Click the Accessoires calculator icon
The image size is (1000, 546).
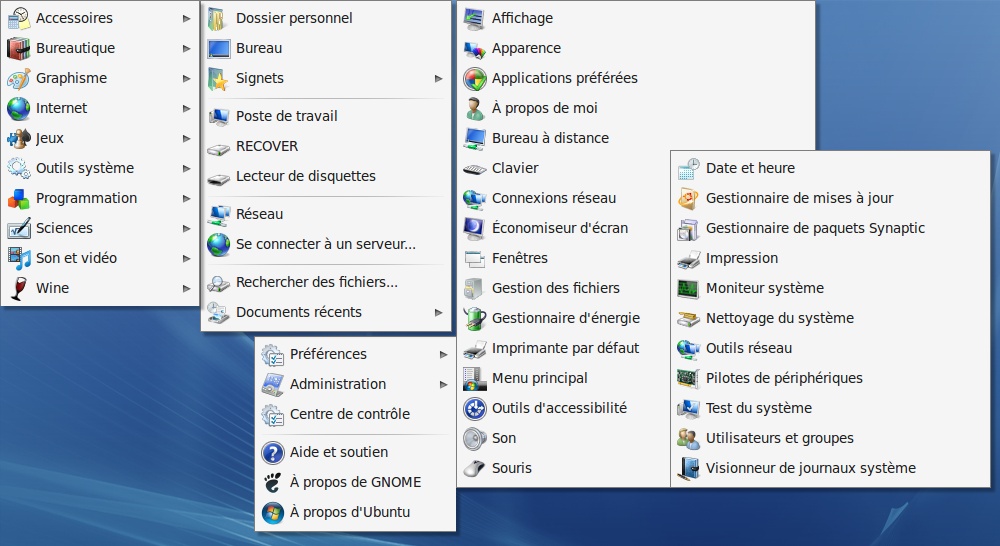pos(18,18)
